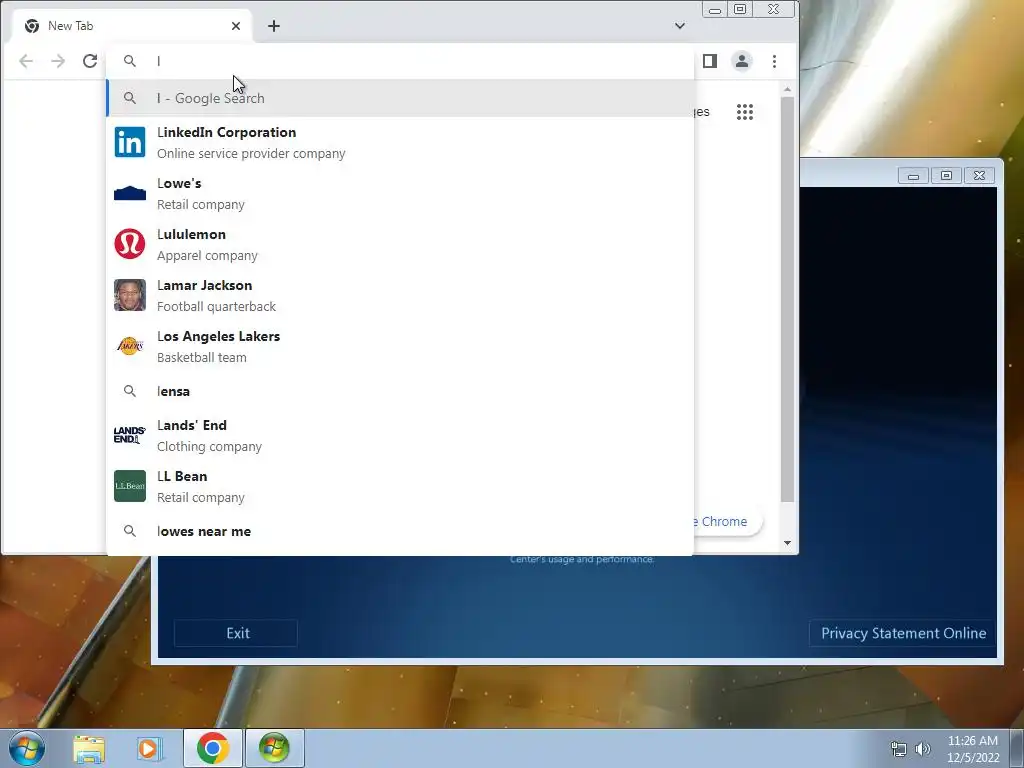Choose the Los Angeles Lakers suggestion
Viewport: 1024px width, 768px height.
pos(400,346)
